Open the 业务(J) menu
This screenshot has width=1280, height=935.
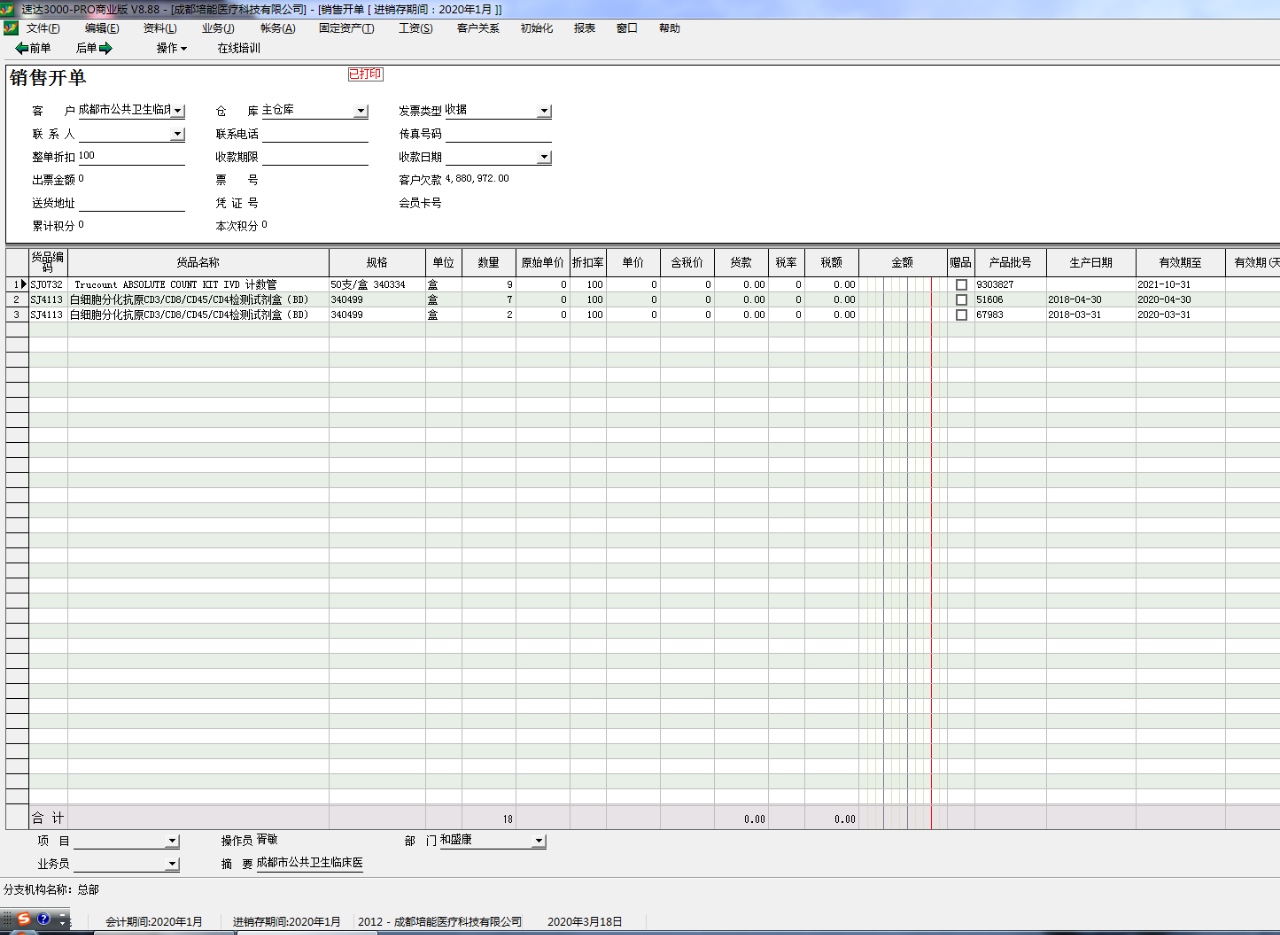pyautogui.click(x=218, y=28)
